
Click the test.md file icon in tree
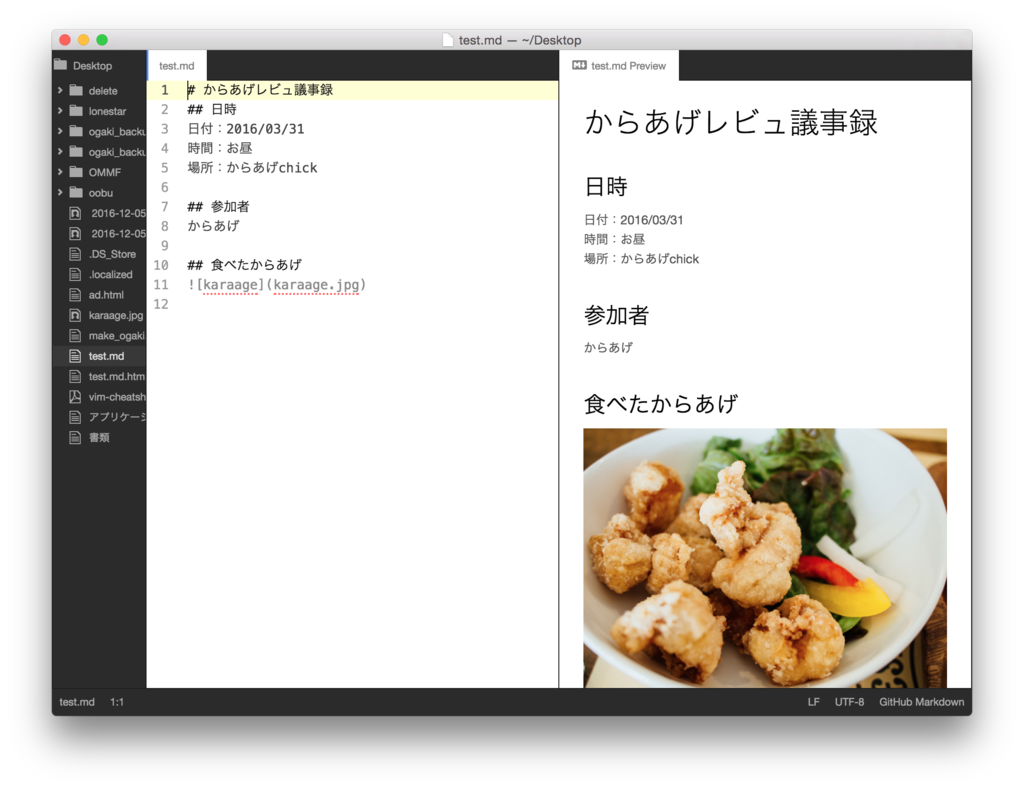coord(75,356)
